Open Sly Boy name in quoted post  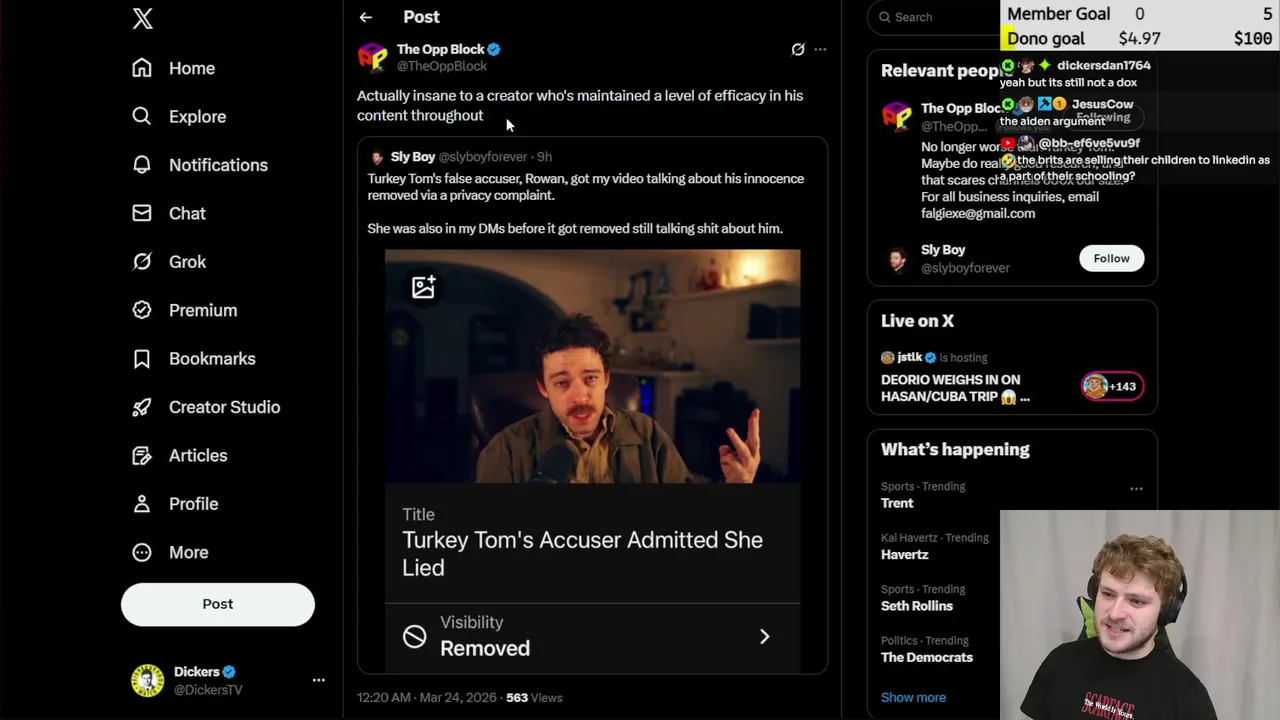click(413, 157)
